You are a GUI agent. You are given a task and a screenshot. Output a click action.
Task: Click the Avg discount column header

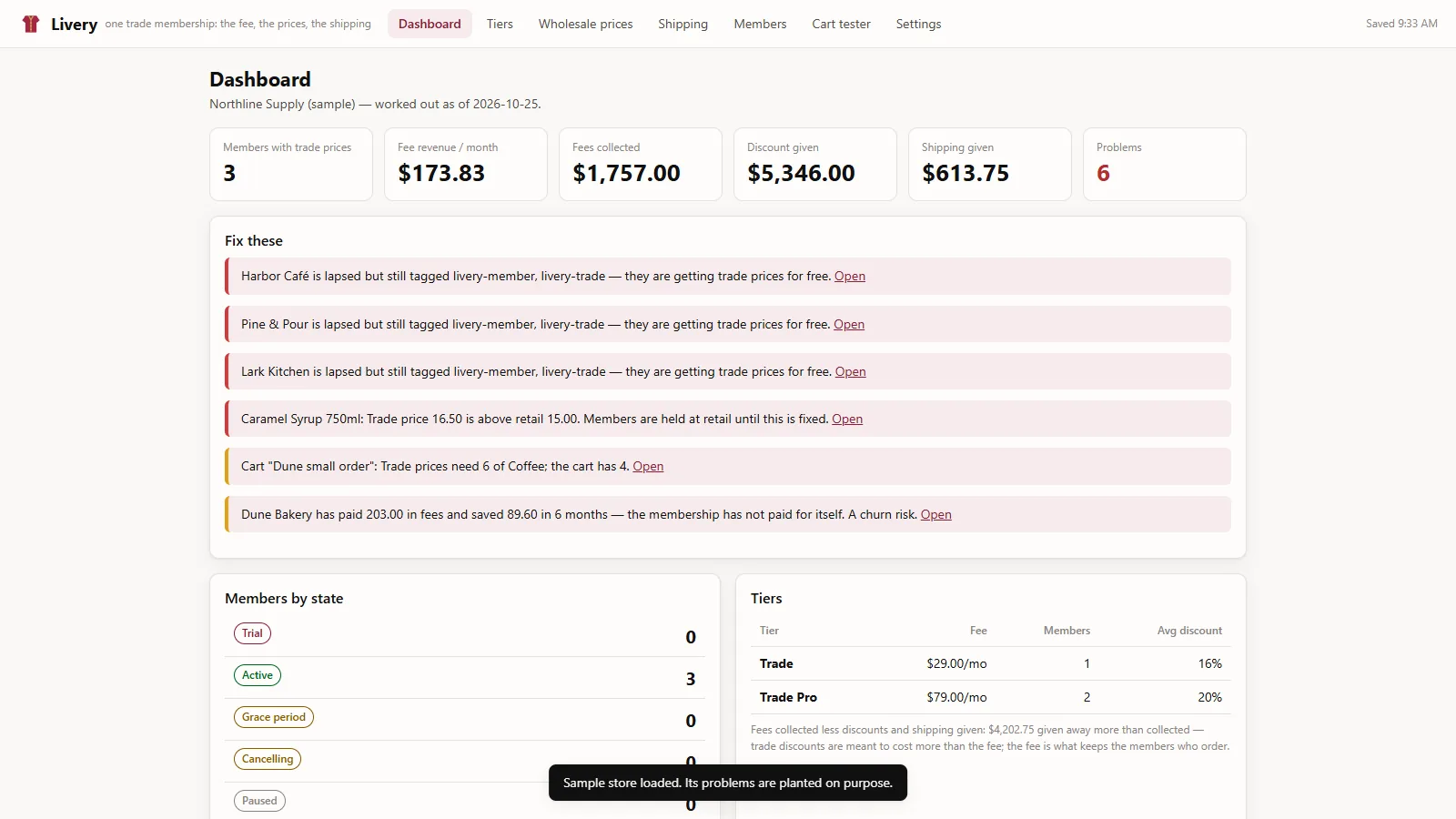[1189, 631]
